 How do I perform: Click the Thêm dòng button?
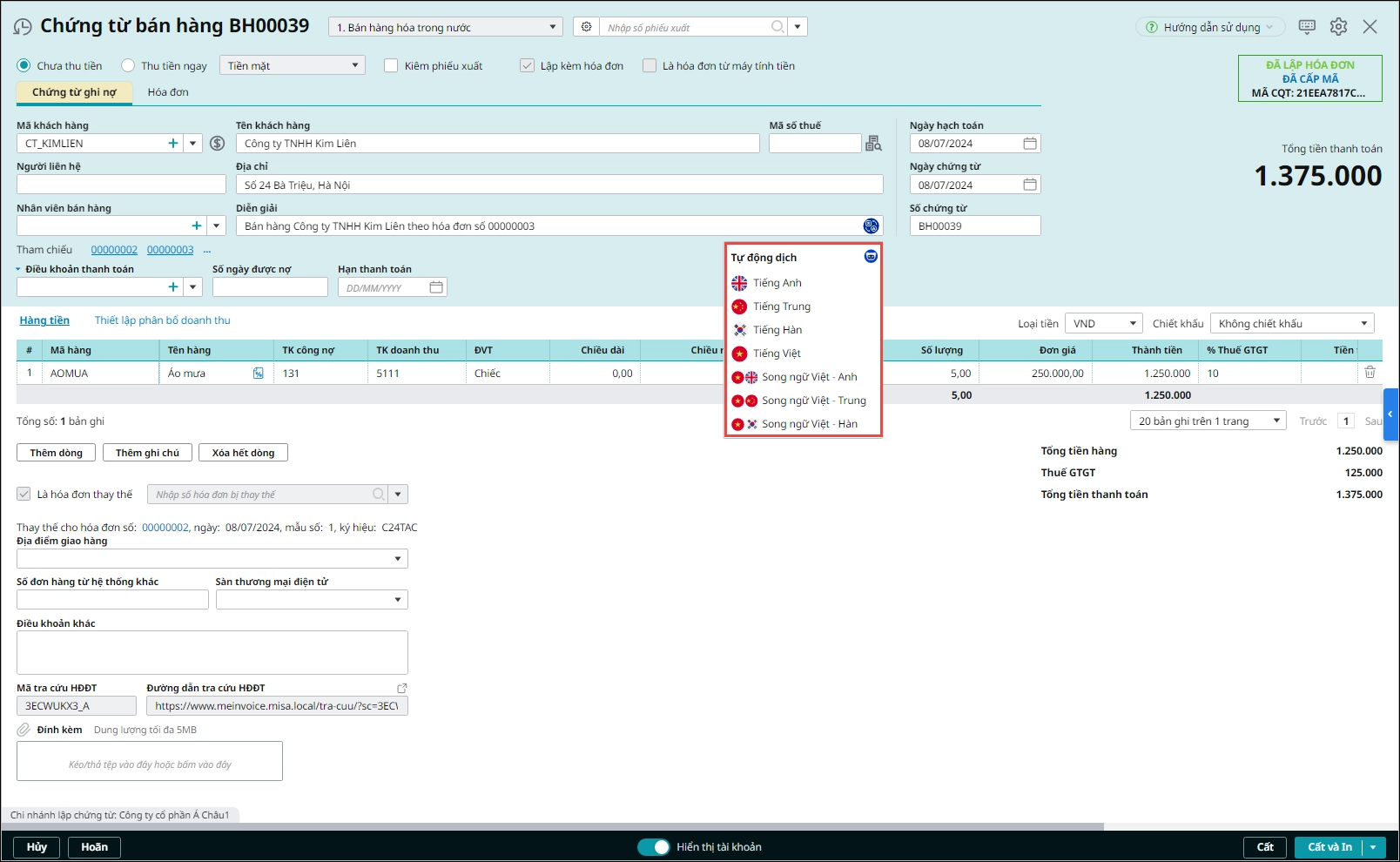click(56, 453)
